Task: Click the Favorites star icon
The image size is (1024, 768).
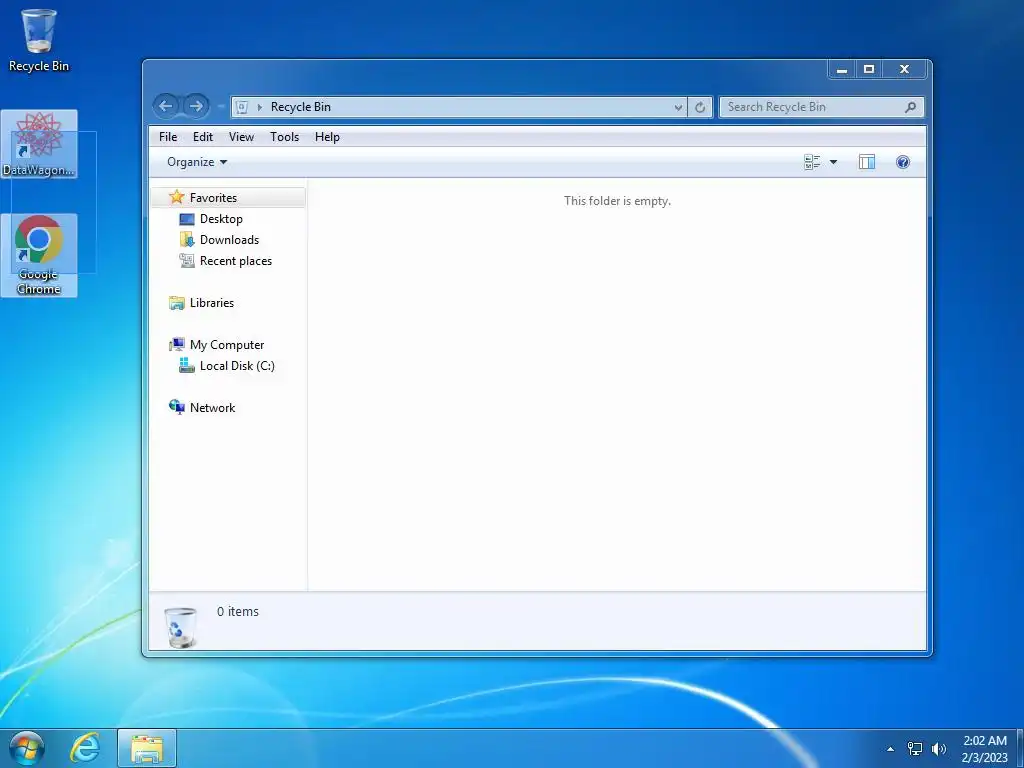Action: click(176, 197)
